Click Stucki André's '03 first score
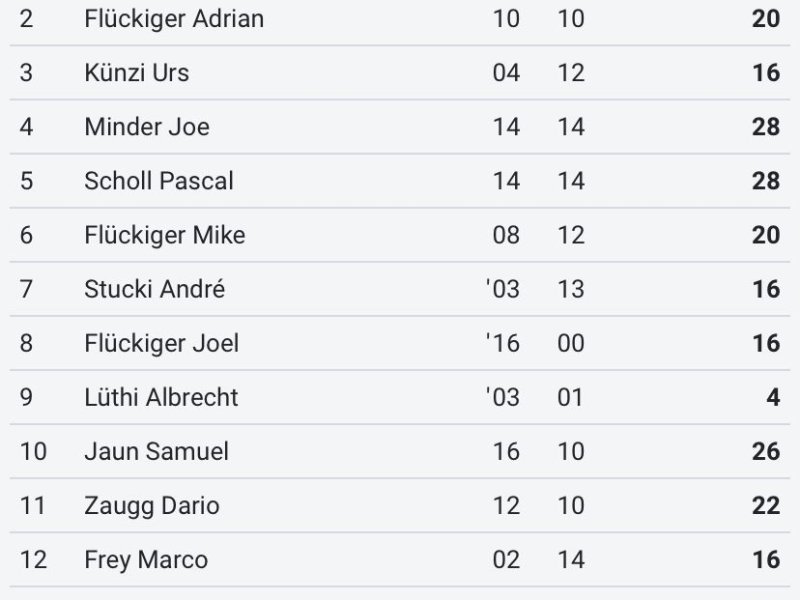This screenshot has height=600, width=800. click(x=503, y=289)
